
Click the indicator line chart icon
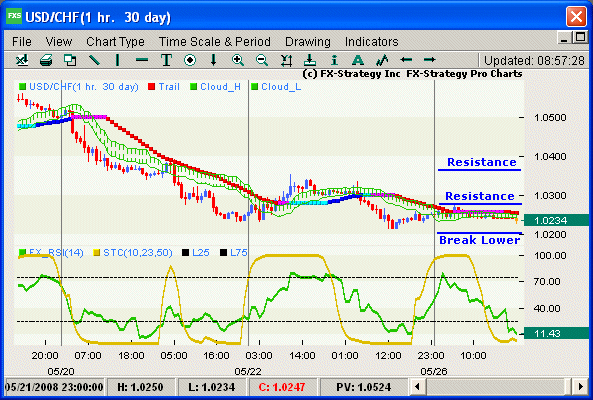click(x=382, y=60)
